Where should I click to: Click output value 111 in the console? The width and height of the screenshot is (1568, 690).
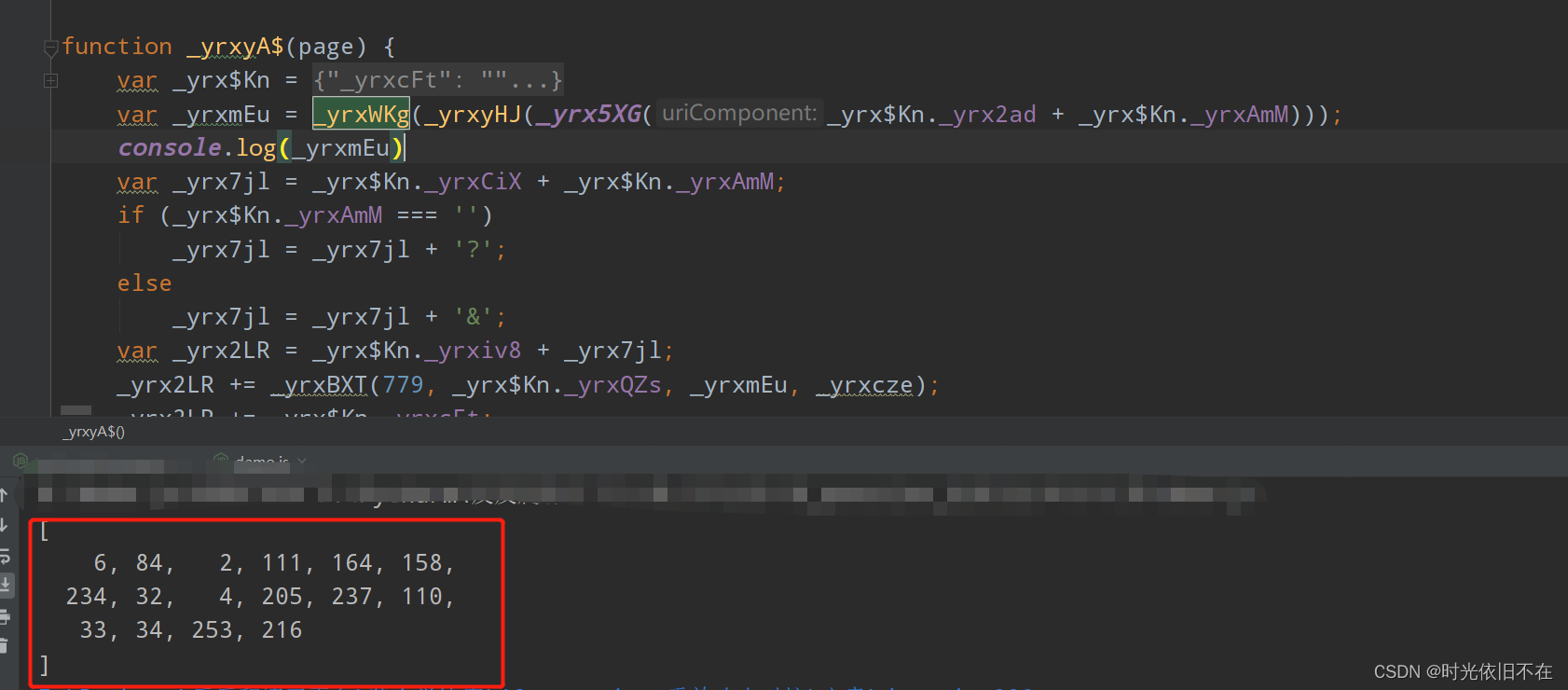pos(282,563)
